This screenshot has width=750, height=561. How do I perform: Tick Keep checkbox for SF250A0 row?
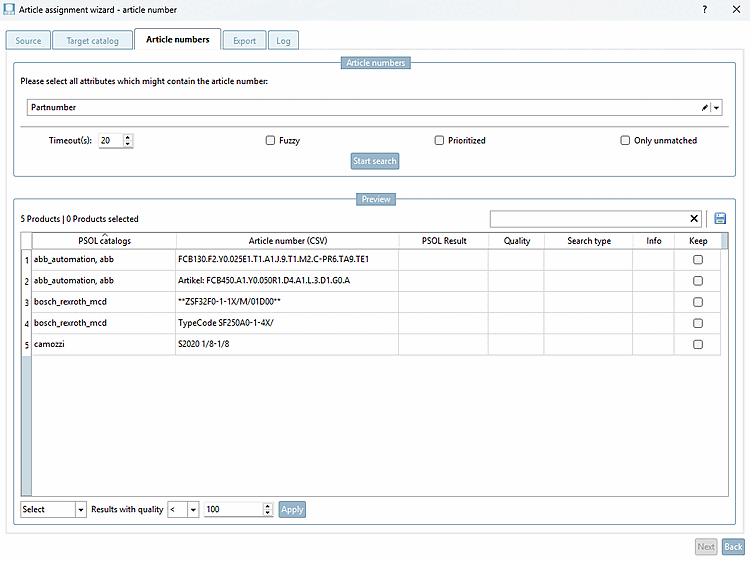click(698, 323)
